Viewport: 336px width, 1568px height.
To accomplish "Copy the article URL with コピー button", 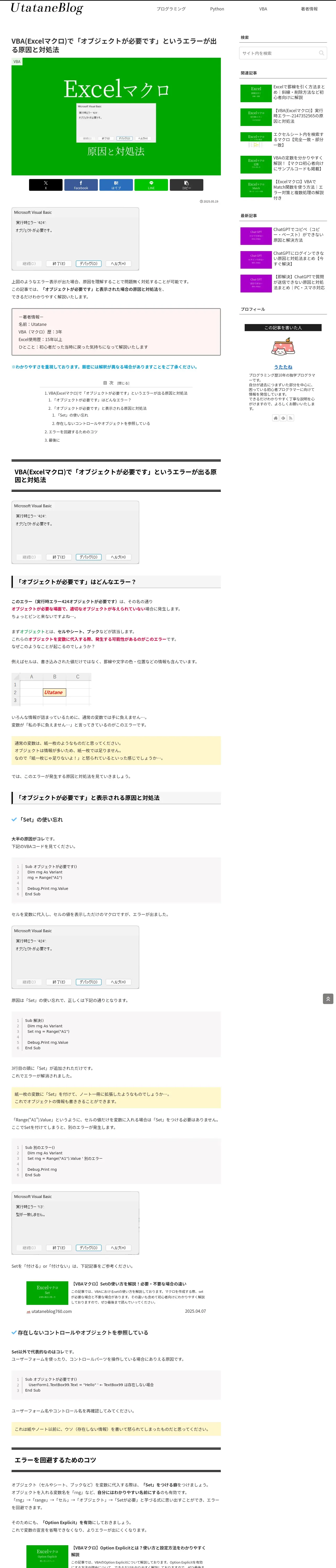I will pyautogui.click(x=187, y=185).
